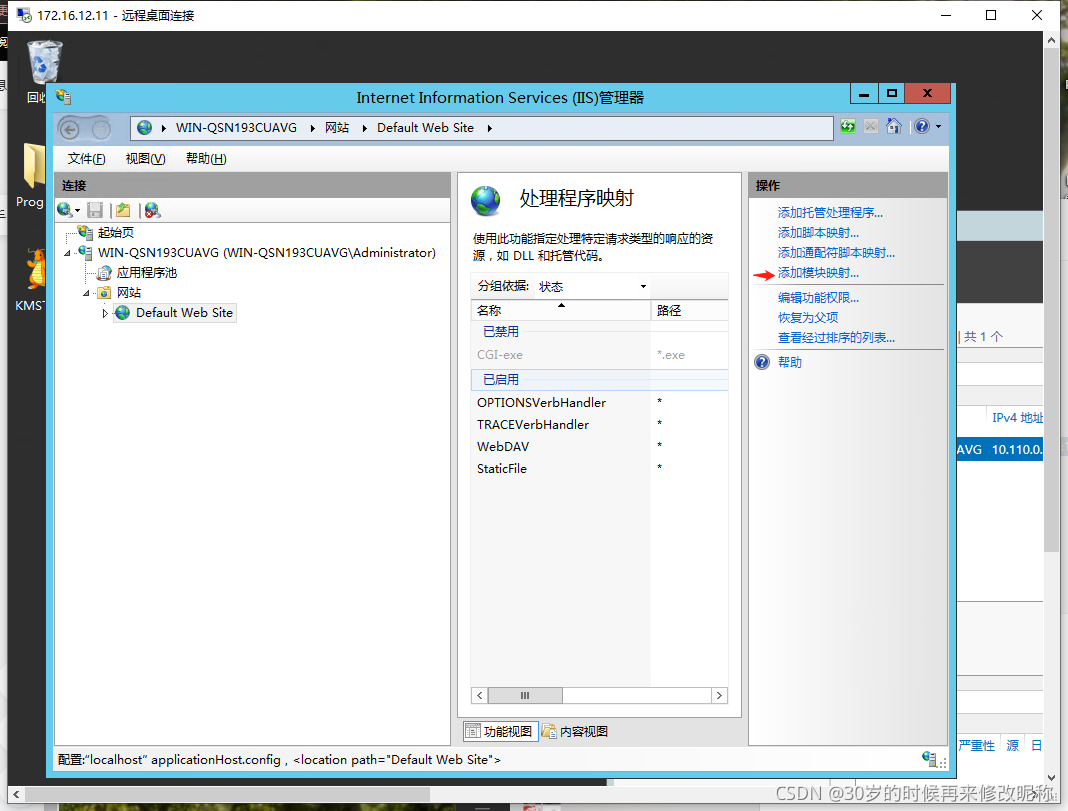Switch to the 内容视图 tab
1068x811 pixels.
(576, 731)
